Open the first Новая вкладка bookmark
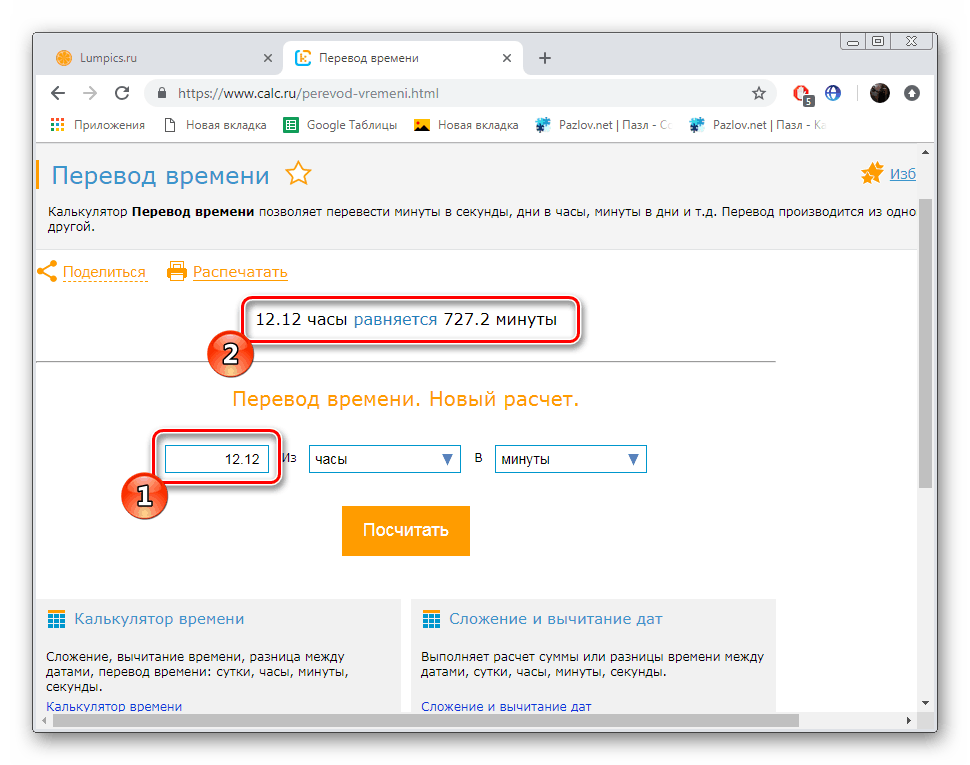Screen dimensions: 970x765 pos(215,125)
